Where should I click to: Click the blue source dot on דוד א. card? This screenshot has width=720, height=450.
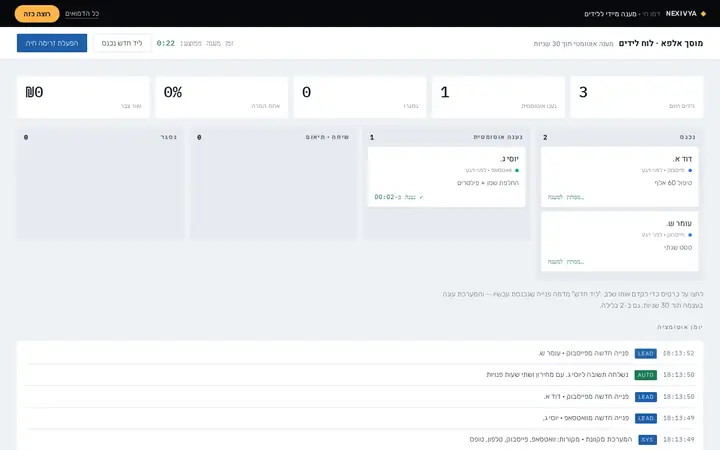point(690,170)
